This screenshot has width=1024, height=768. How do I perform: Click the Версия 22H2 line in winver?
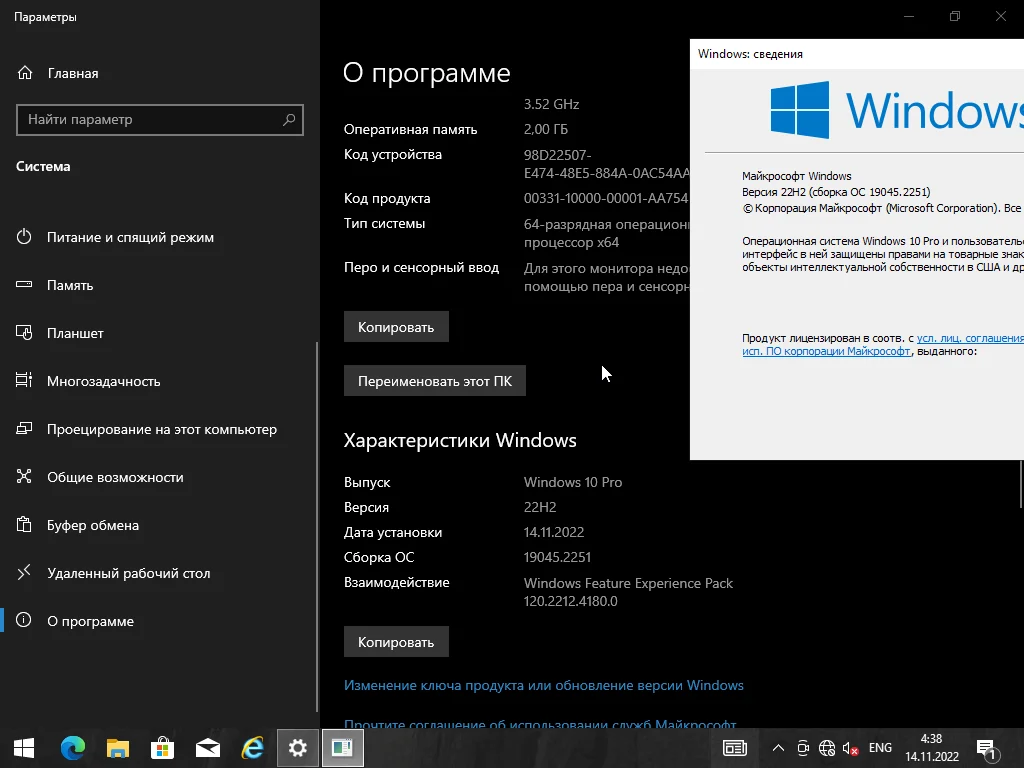pyautogui.click(x=836, y=192)
